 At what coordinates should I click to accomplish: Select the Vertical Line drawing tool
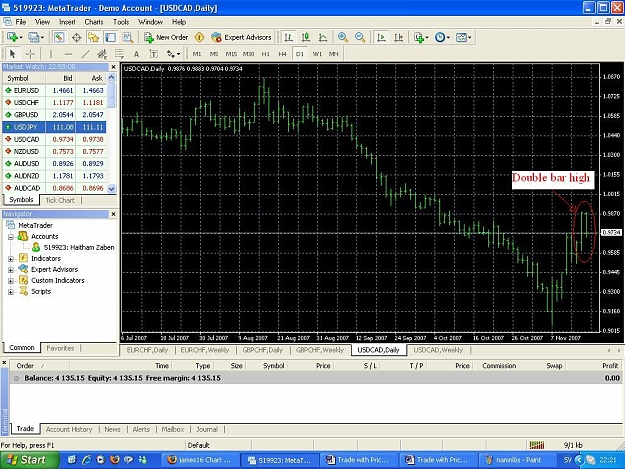point(51,54)
